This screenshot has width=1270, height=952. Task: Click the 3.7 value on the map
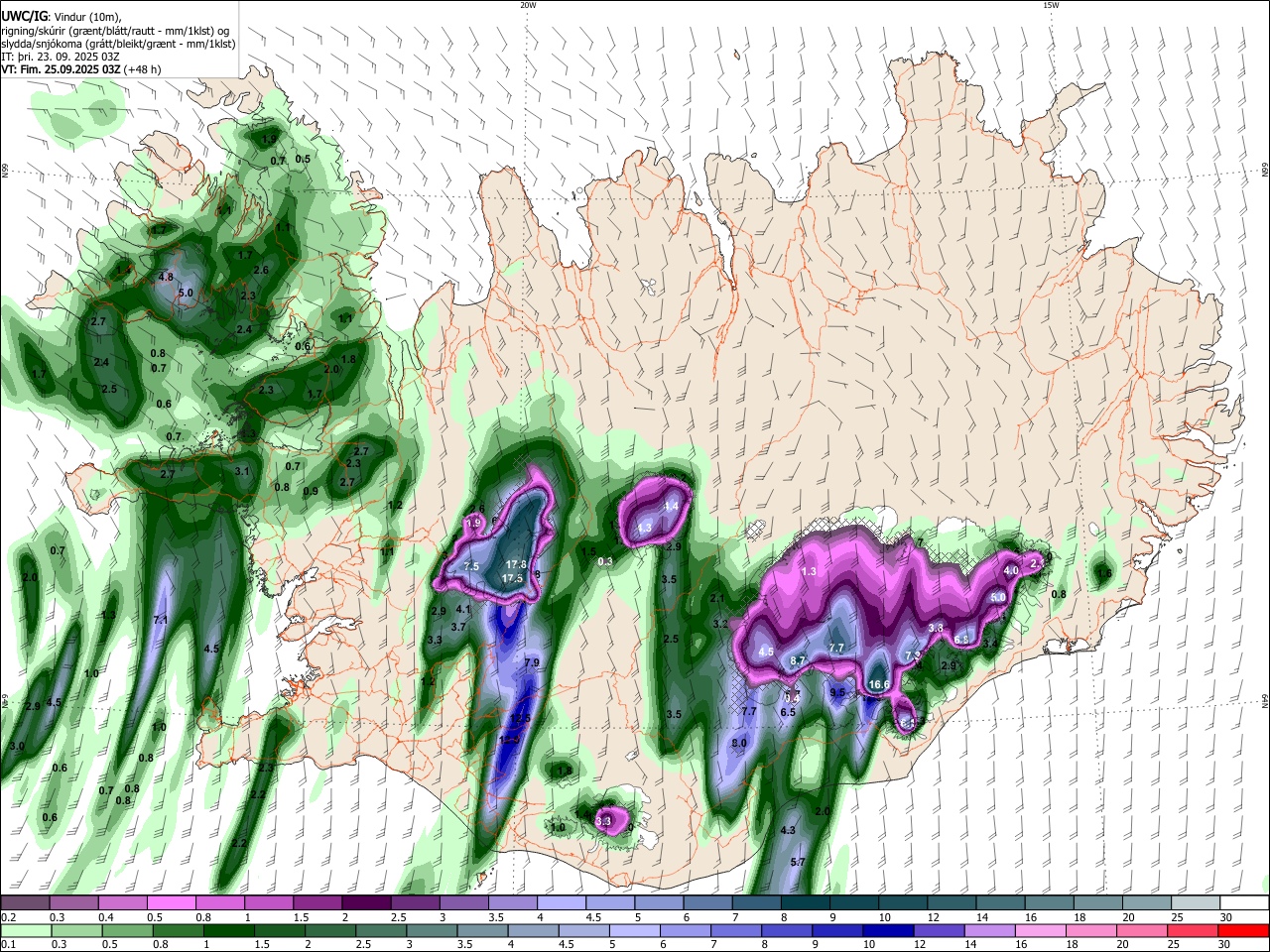click(458, 627)
